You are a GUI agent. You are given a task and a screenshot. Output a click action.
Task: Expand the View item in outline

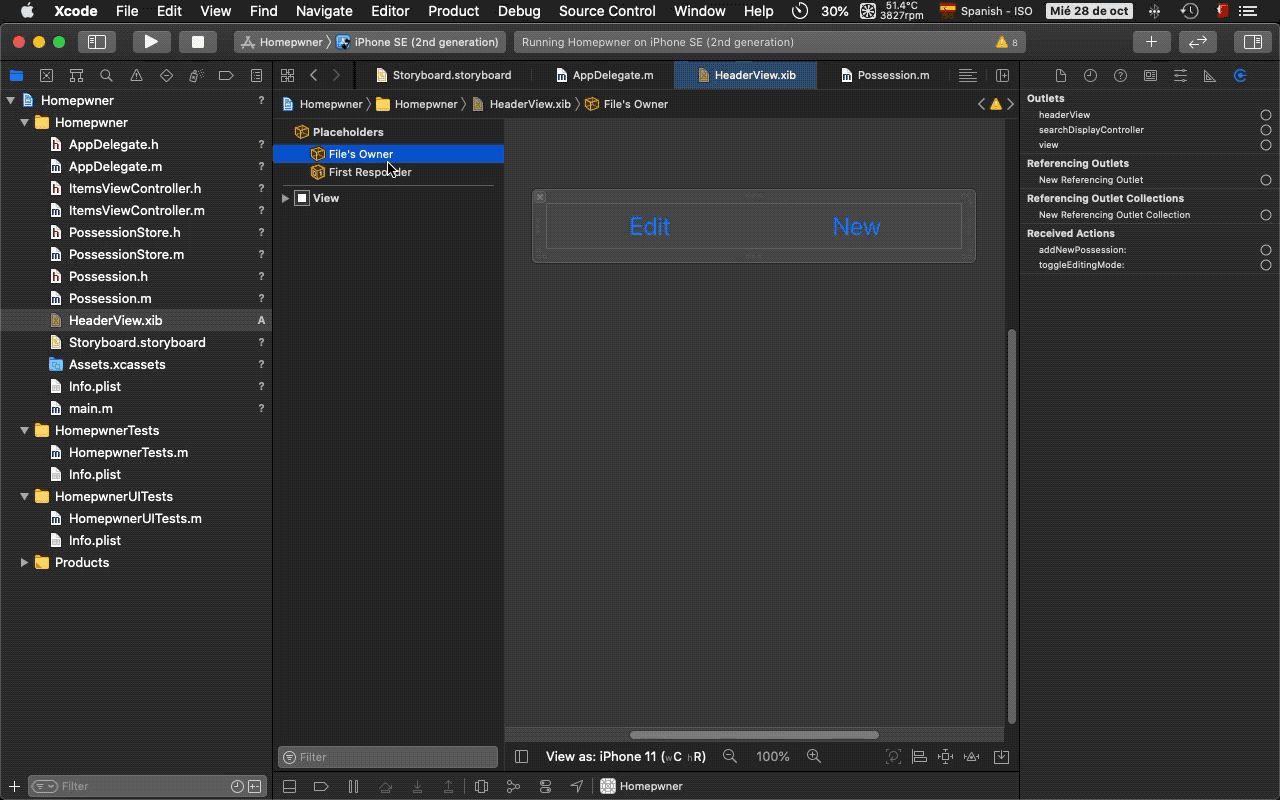pos(286,198)
